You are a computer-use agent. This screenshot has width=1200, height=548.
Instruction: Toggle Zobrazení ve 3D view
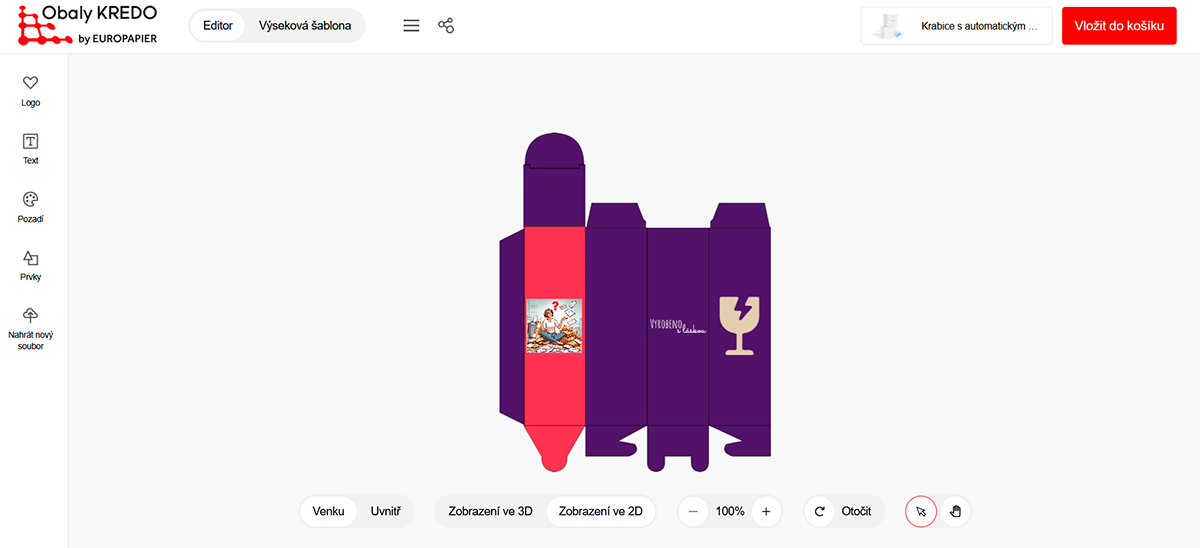point(490,511)
